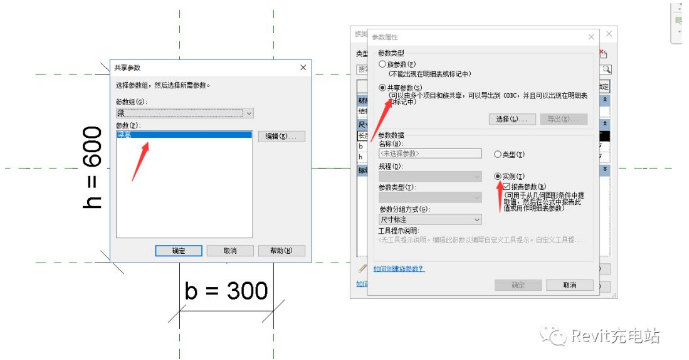Viewport: 689px width, 360px height.
Task: Select the 共享参数 radio button
Action: pos(382,87)
